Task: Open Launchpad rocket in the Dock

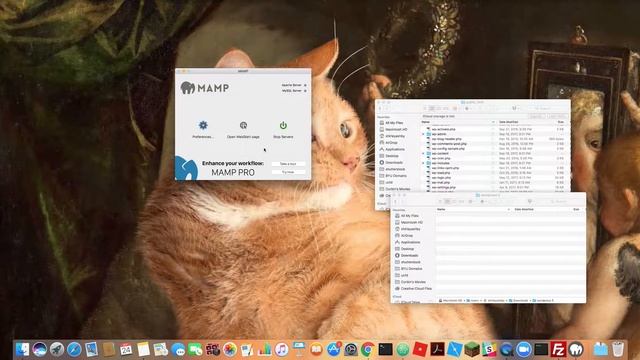Action: tap(57, 349)
